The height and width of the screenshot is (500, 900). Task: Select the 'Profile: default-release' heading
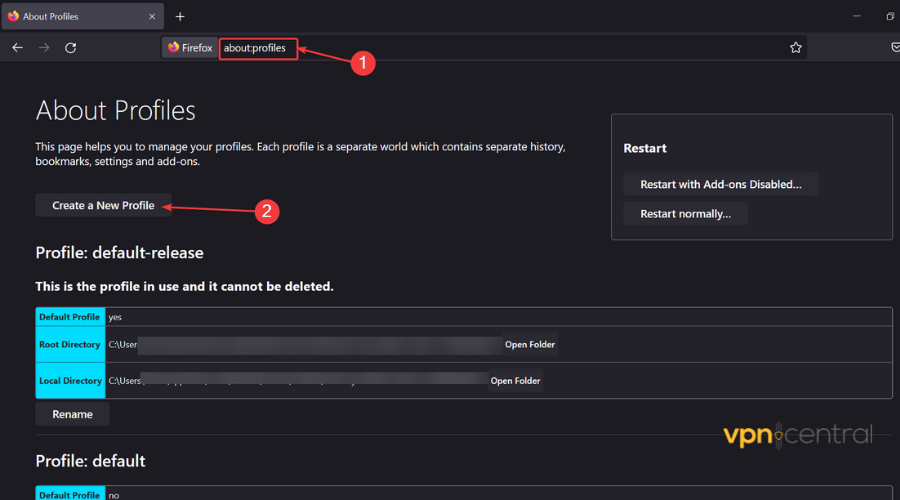[119, 253]
